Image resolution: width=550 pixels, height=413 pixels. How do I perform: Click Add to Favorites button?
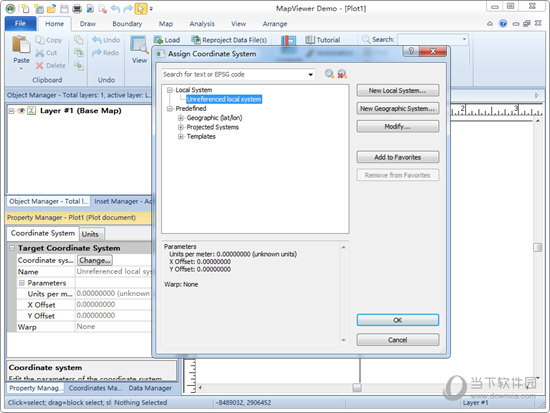coord(397,157)
